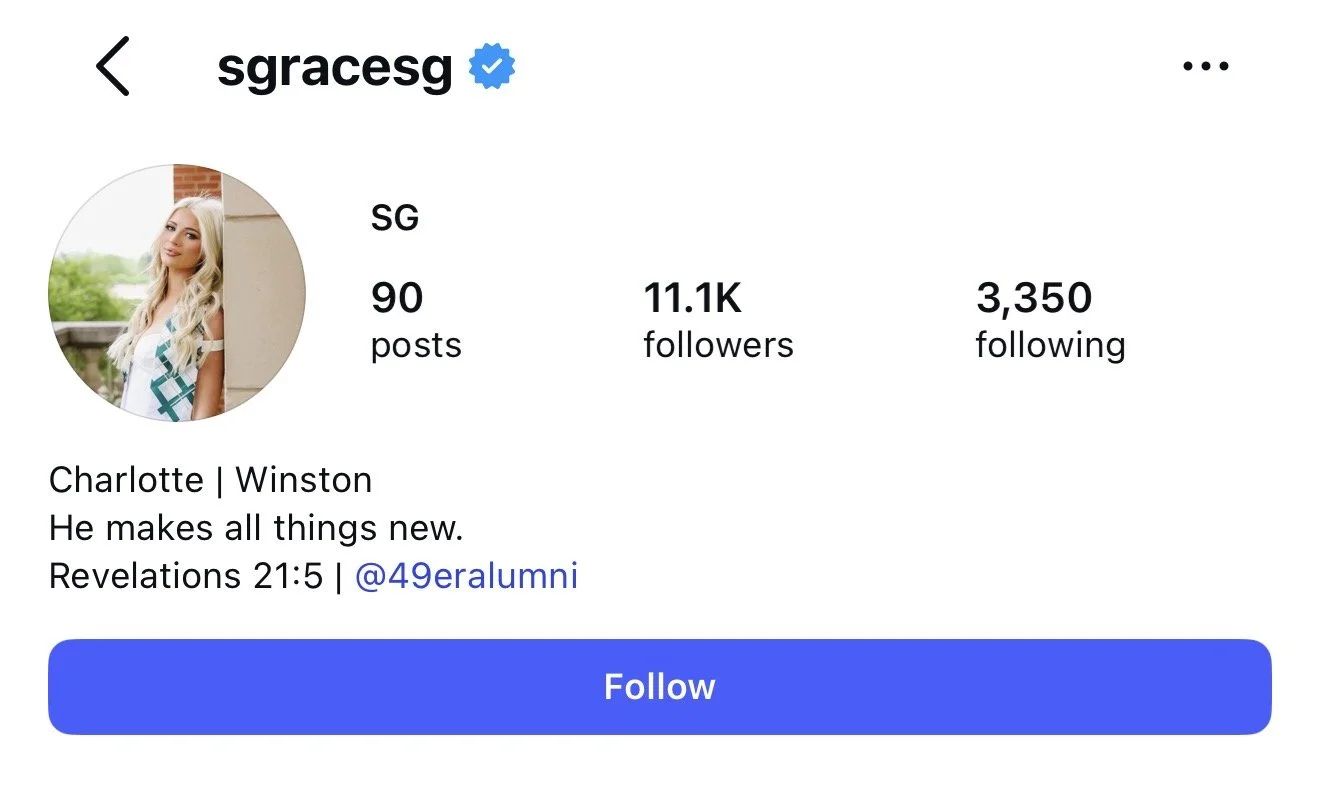
Task: Open the three-dot options menu
Action: tap(1205, 67)
